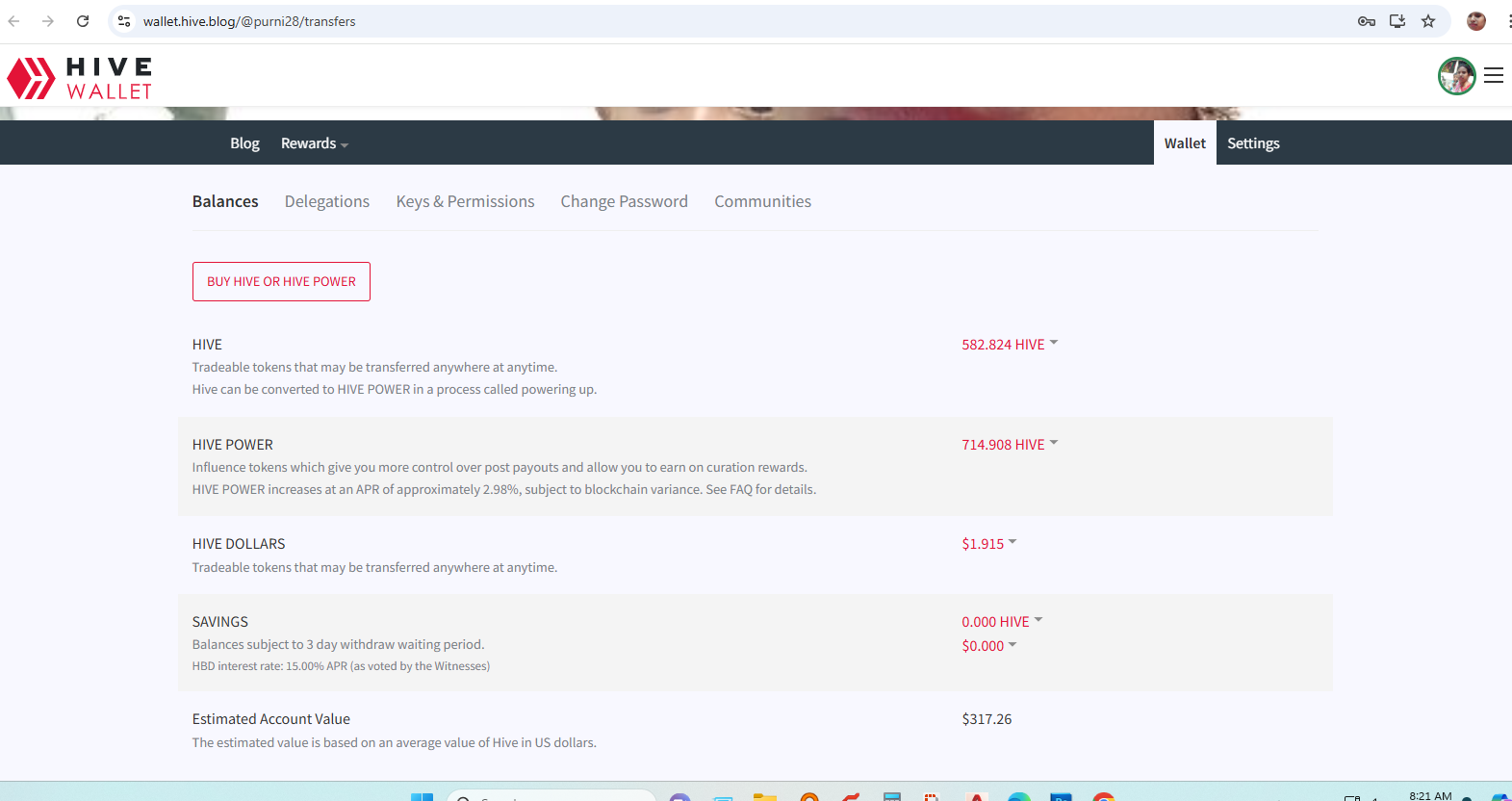Click 'Hive can be converted to HIVE POWER' line
This screenshot has width=1512, height=801.
pyautogui.click(x=395, y=389)
